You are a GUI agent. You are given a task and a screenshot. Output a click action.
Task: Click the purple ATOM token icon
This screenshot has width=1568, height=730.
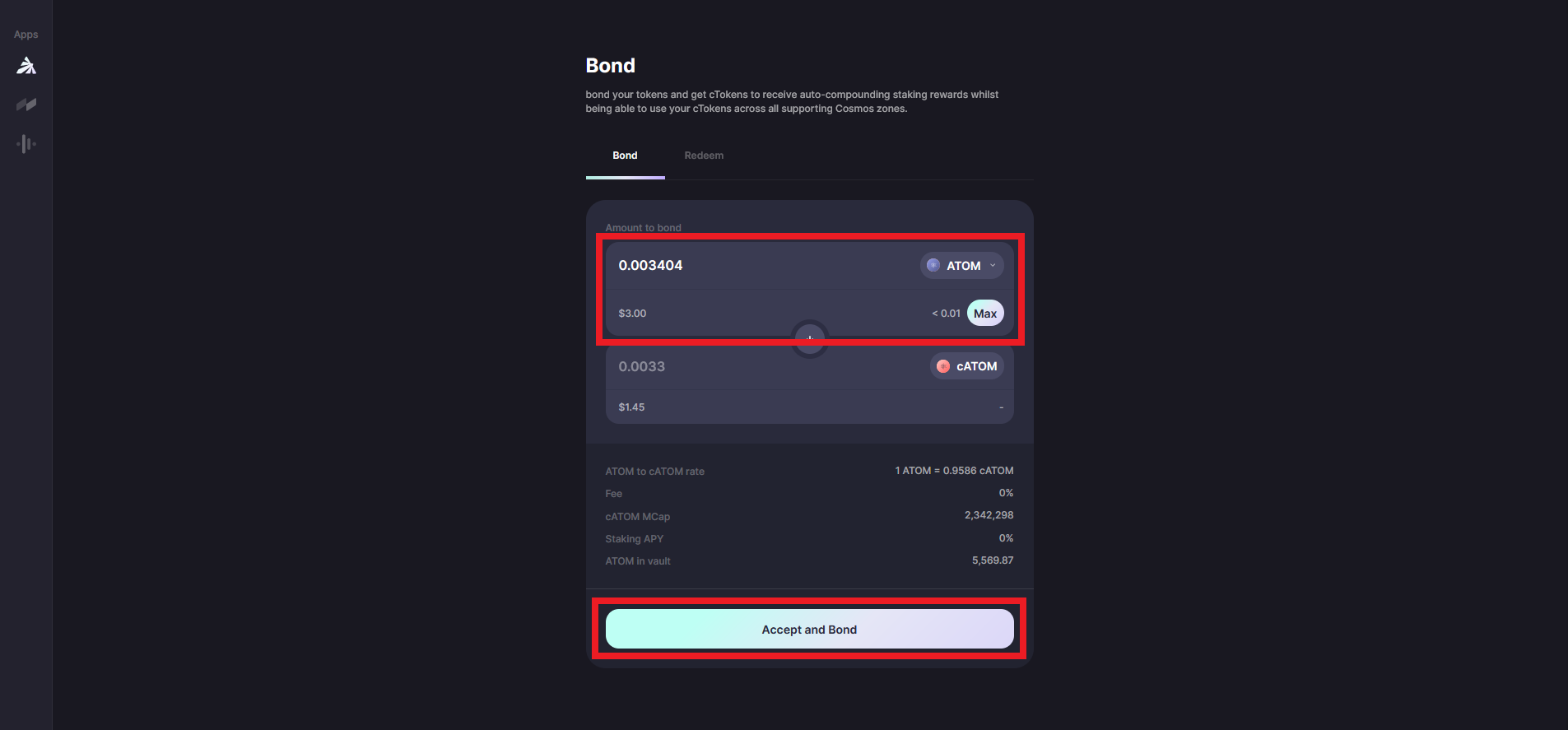(x=933, y=265)
